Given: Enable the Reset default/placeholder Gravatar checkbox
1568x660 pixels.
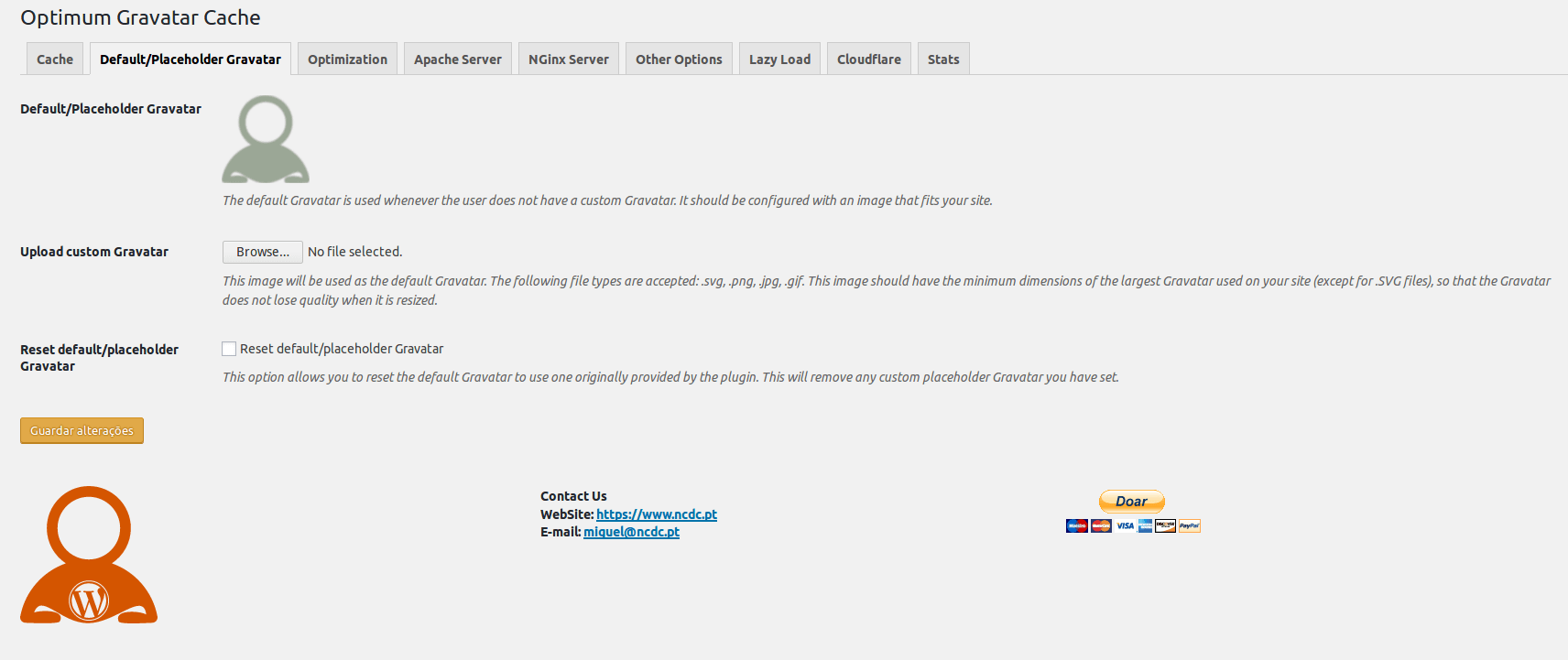Looking at the screenshot, I should [229, 349].
